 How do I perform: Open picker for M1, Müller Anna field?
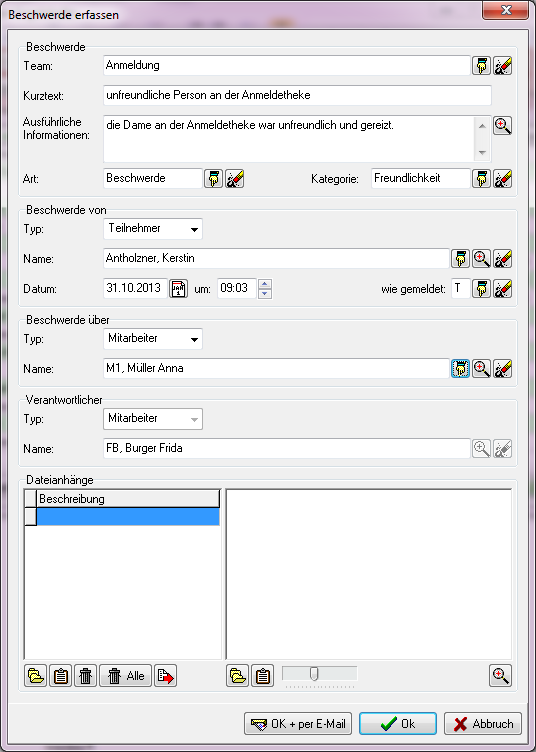point(460,369)
